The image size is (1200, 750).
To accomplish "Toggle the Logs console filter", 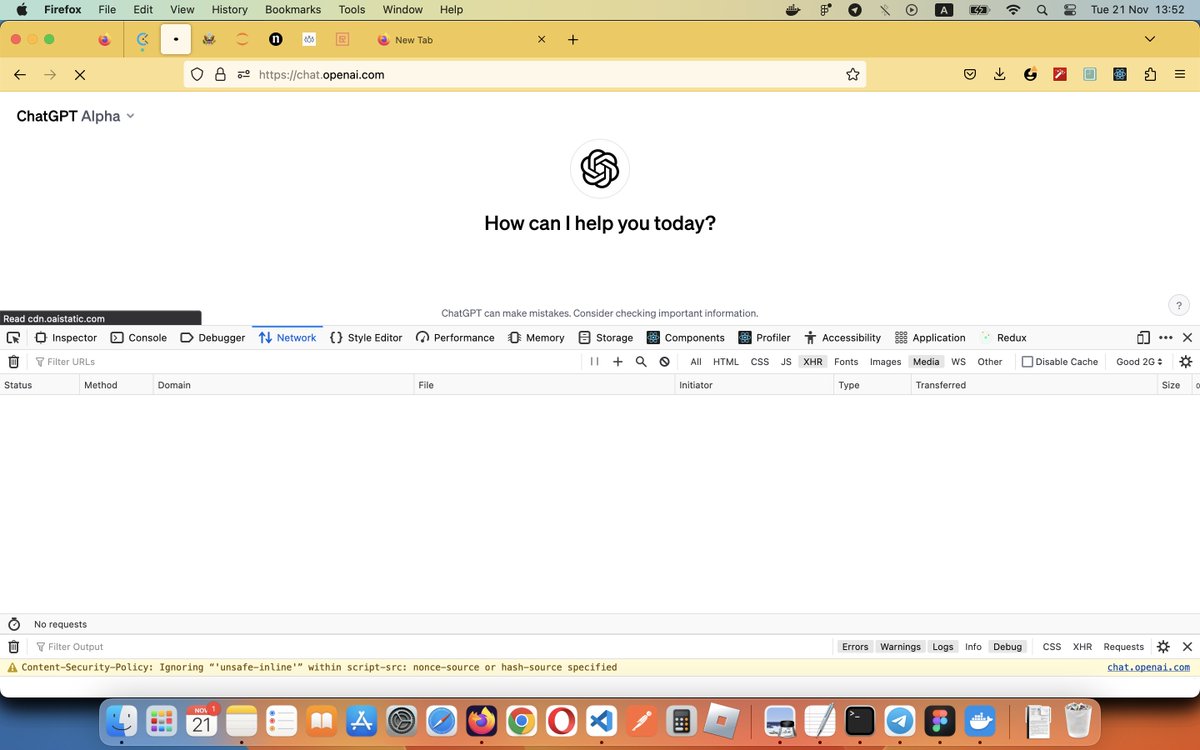I will tap(943, 647).
